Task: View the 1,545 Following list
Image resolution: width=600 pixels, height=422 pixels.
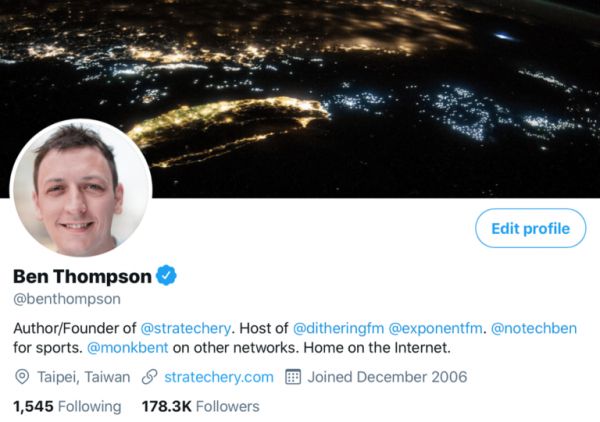Action: pos(67,406)
